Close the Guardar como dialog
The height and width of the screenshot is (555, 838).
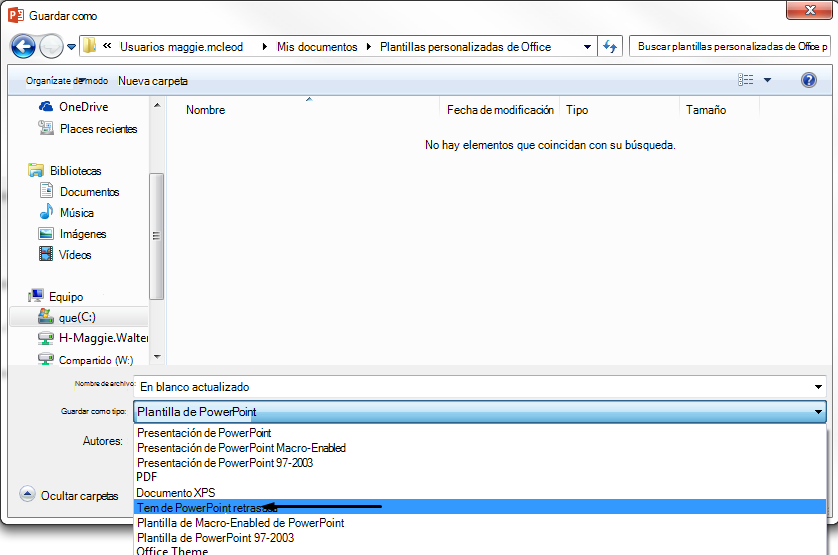point(809,10)
